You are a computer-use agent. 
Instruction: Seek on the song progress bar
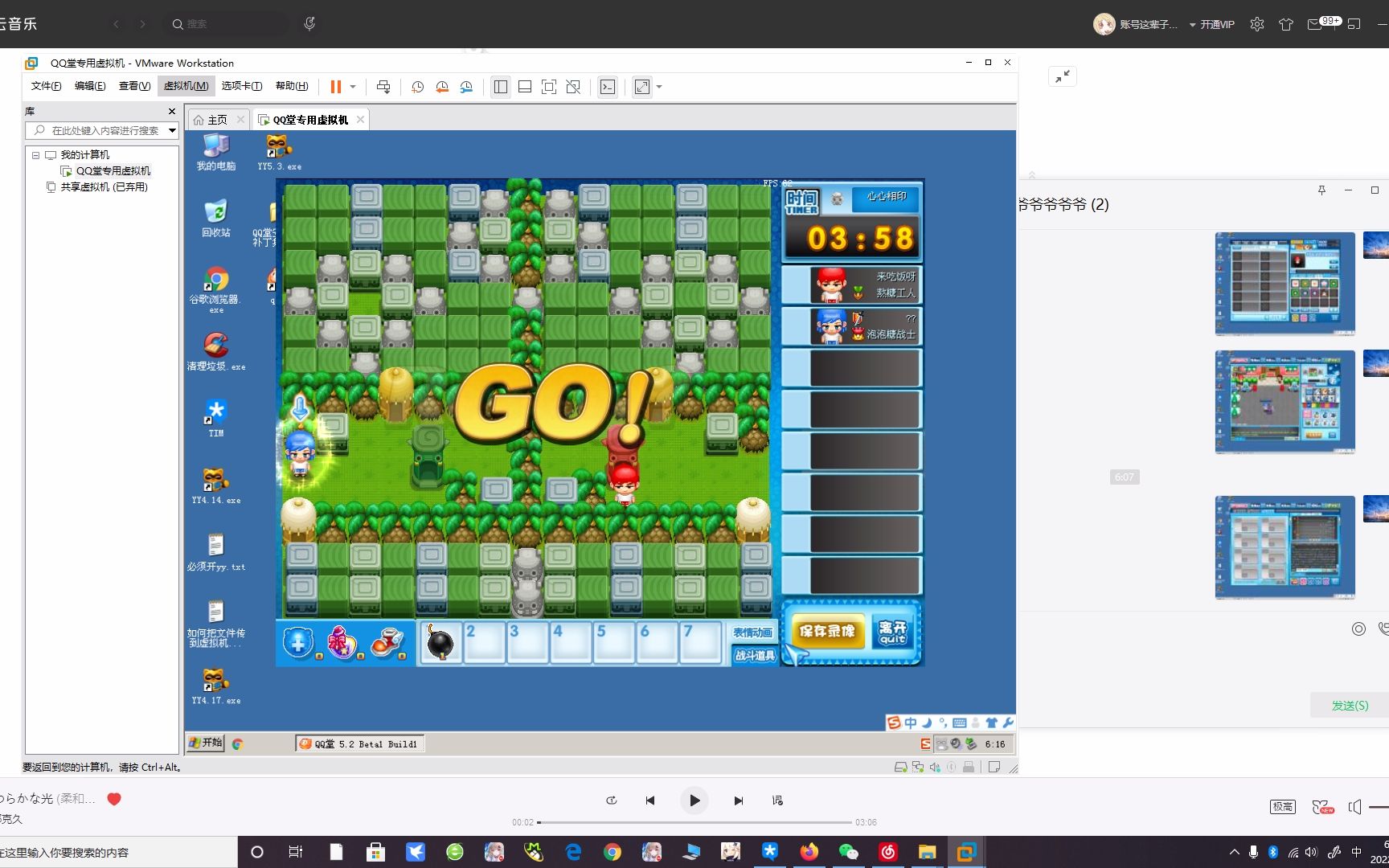click(x=694, y=822)
